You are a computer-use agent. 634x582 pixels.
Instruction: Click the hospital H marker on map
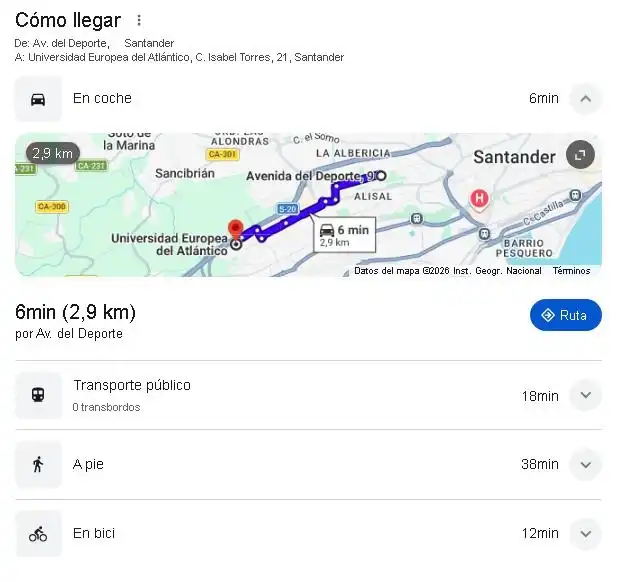(x=479, y=200)
